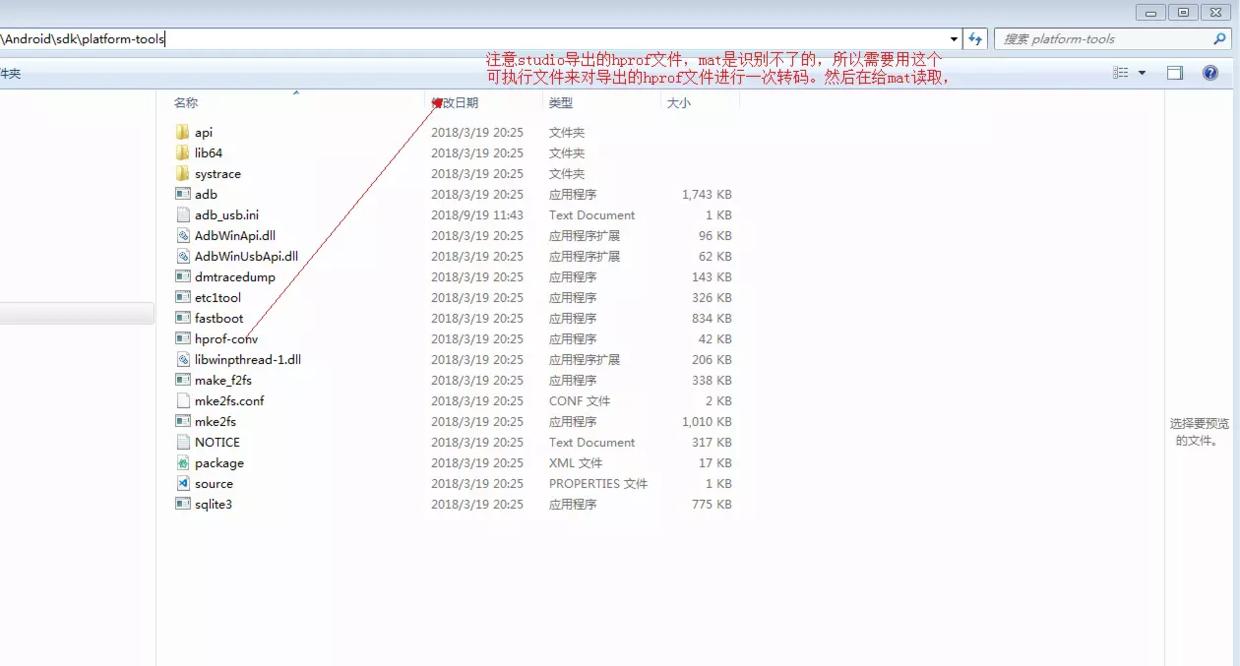Toggle the preview pane on
1240x666 pixels.
(x=1174, y=72)
